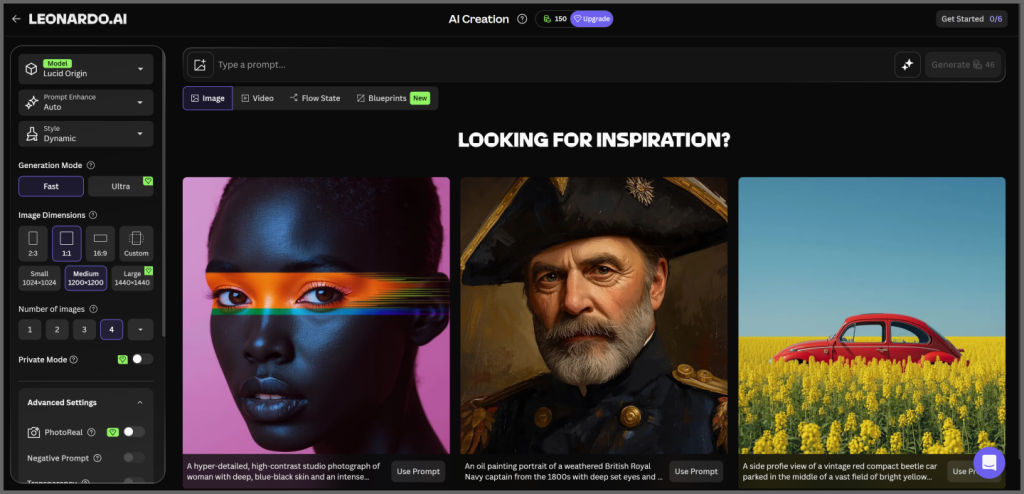Select the 1:1 square aspect ratio
The width and height of the screenshot is (1024, 494).
[67, 244]
